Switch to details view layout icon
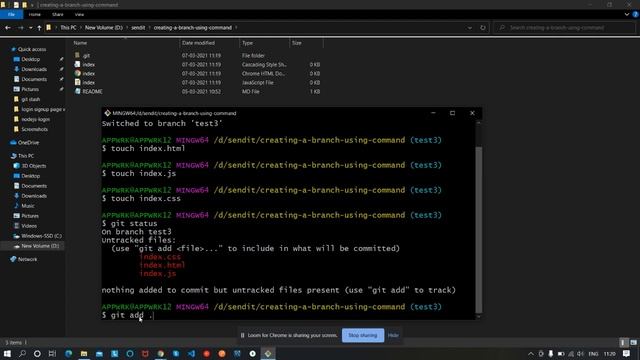The height and width of the screenshot is (360, 640). point(623,342)
